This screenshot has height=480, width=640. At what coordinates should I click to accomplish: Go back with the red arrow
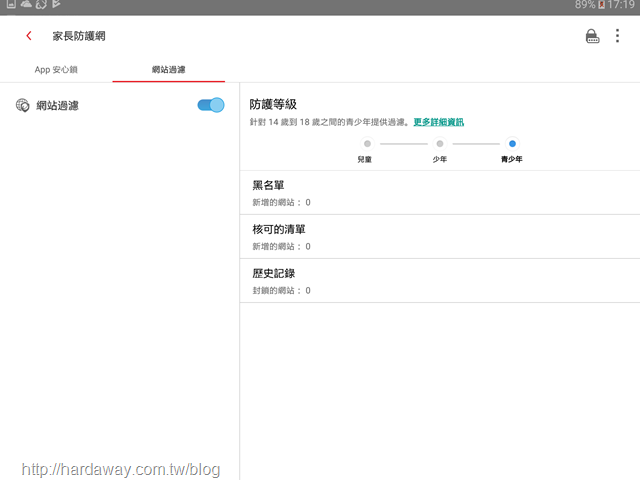tap(29, 36)
